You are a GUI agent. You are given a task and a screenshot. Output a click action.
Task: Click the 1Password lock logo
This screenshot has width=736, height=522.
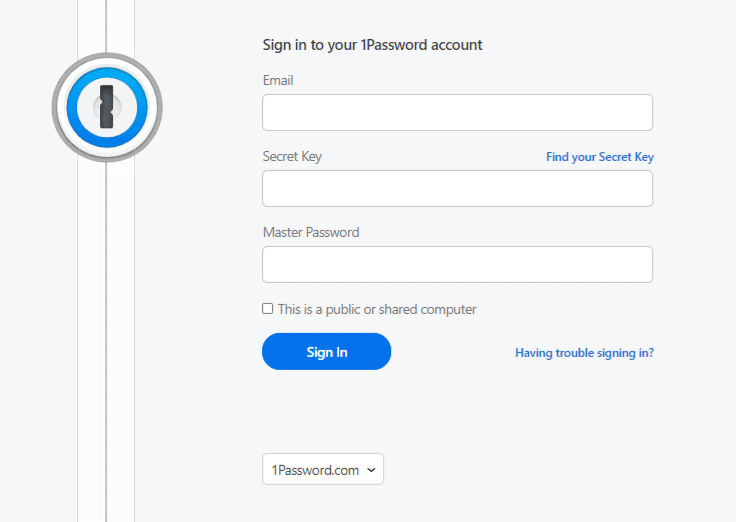(x=106, y=106)
